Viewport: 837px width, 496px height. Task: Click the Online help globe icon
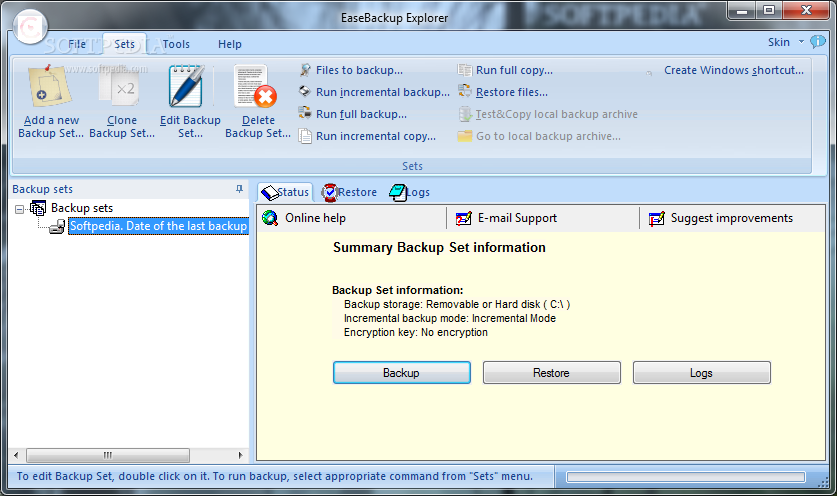pos(270,218)
